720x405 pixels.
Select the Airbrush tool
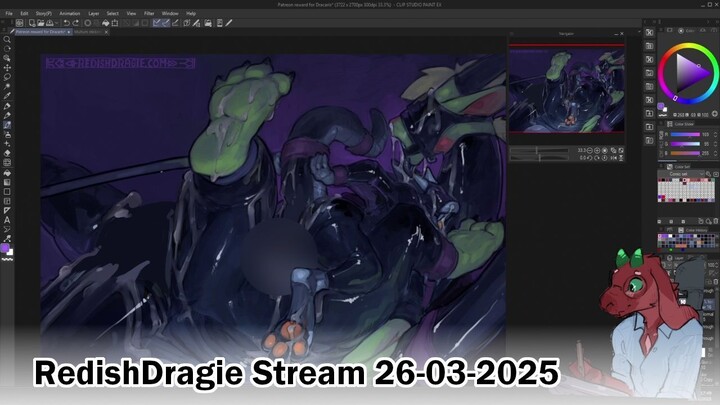tap(7, 135)
